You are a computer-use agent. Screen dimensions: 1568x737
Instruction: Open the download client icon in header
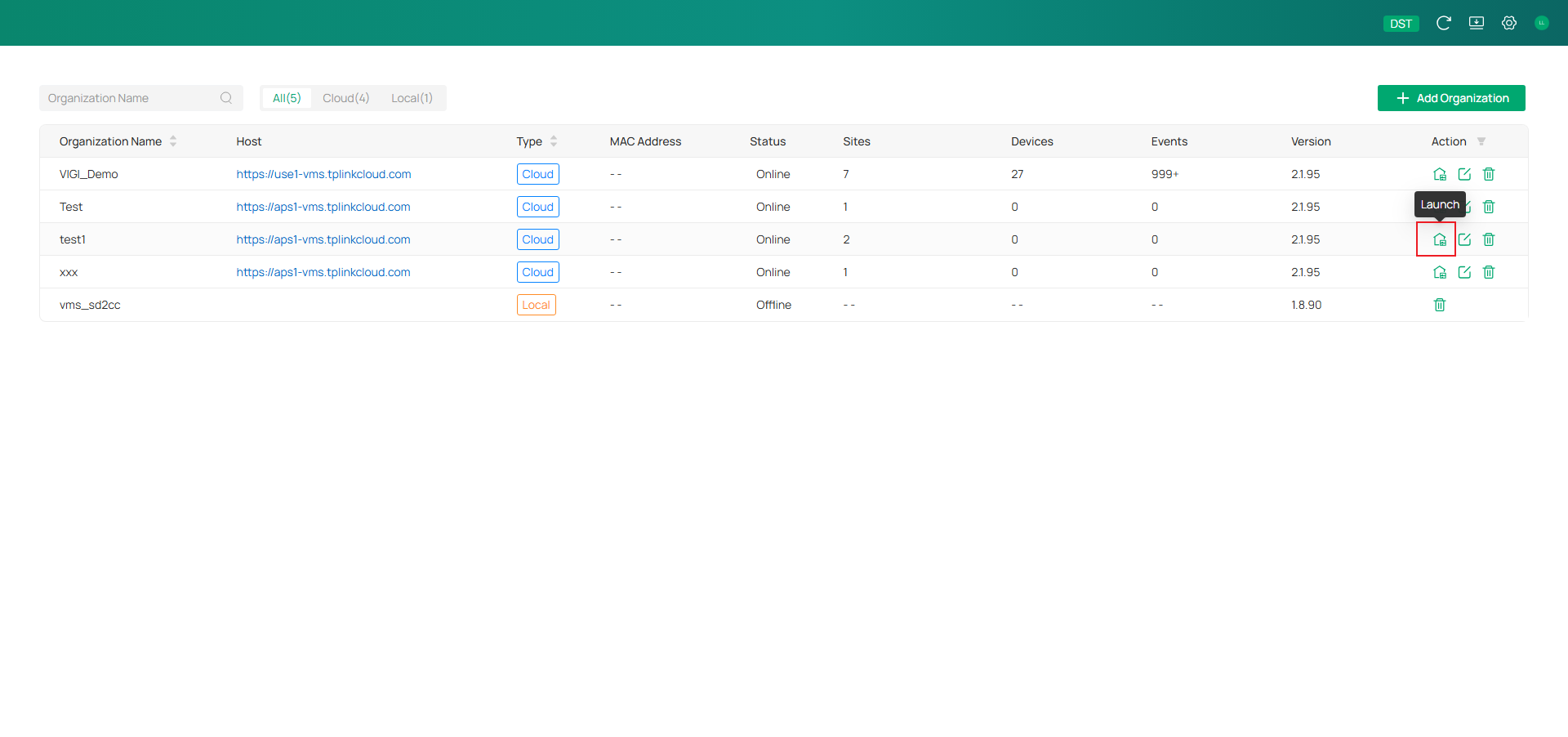1477,23
